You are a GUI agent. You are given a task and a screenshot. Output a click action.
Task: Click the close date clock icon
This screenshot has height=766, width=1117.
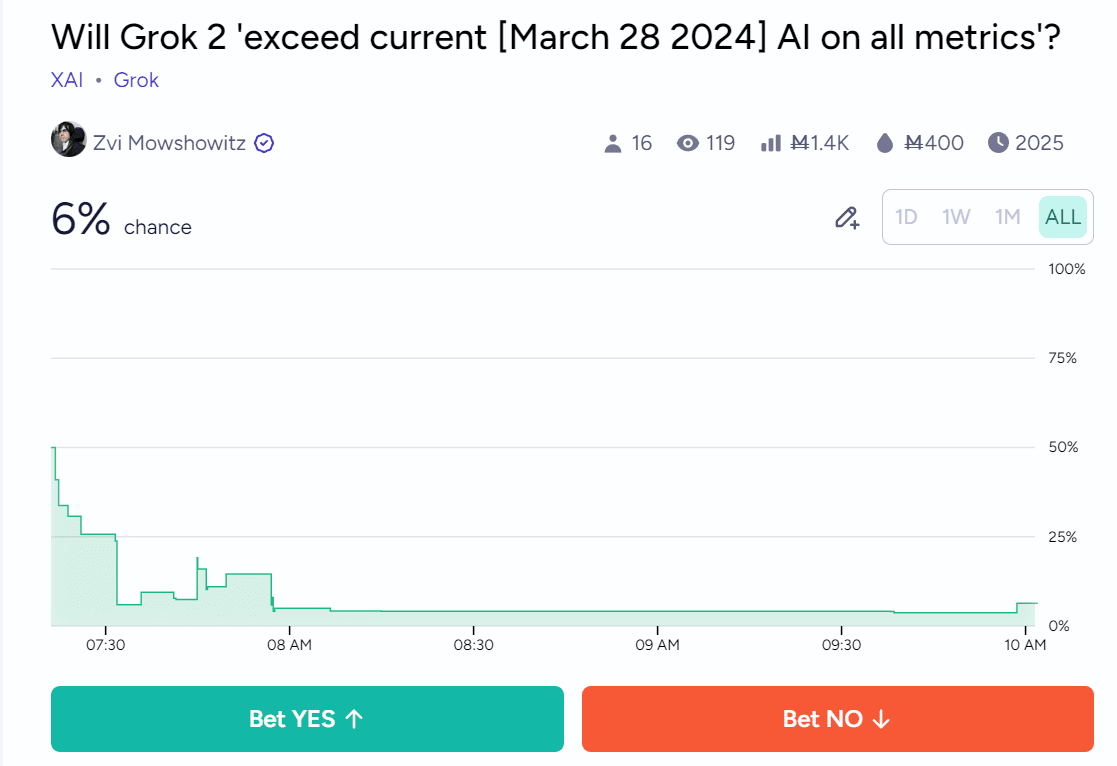(x=998, y=143)
